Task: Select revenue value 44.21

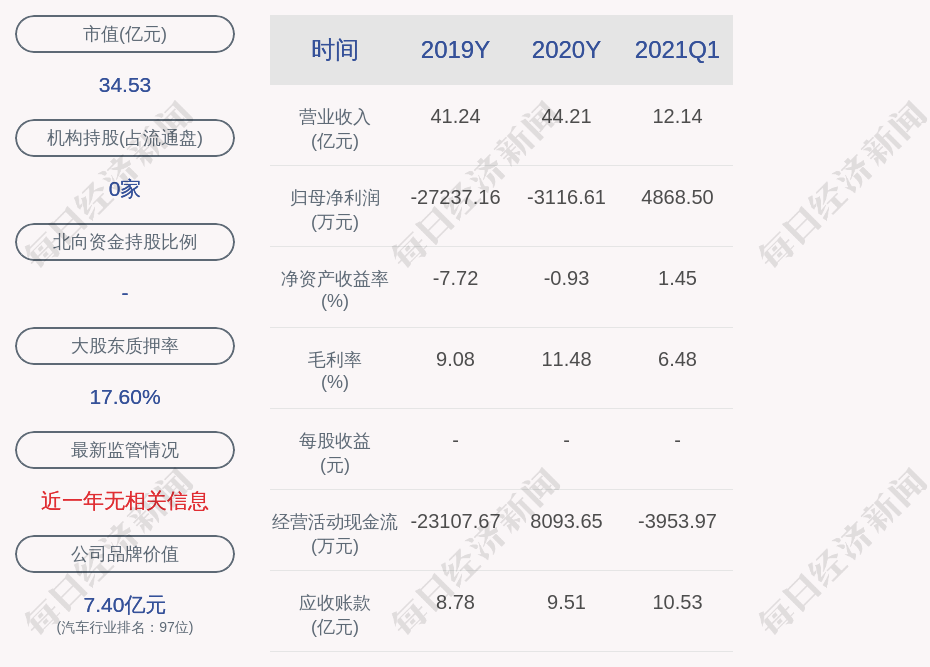Action: (x=566, y=116)
